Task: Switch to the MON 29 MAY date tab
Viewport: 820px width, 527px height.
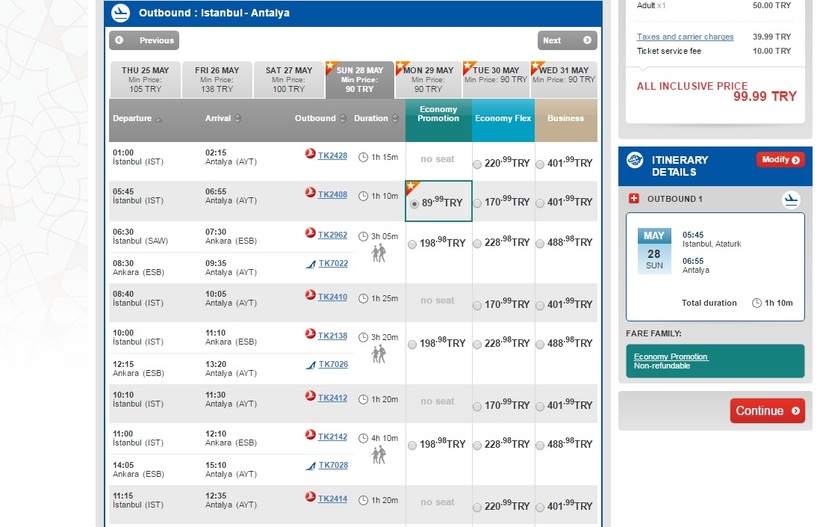Action: pos(428,79)
